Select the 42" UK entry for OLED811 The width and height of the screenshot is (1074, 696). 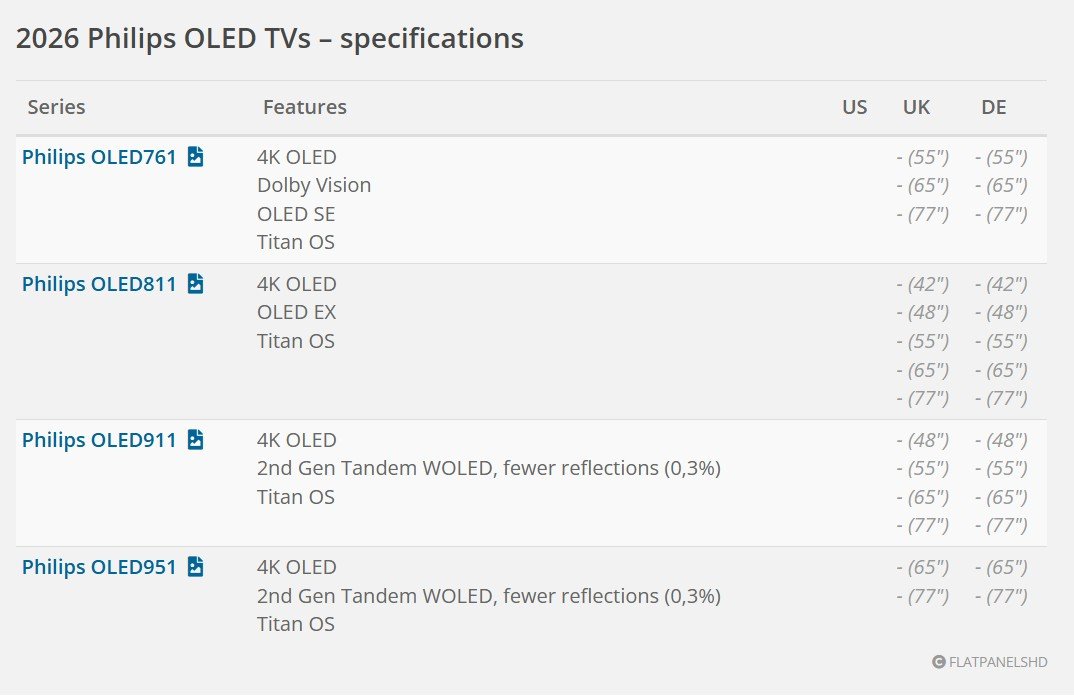pos(924,284)
